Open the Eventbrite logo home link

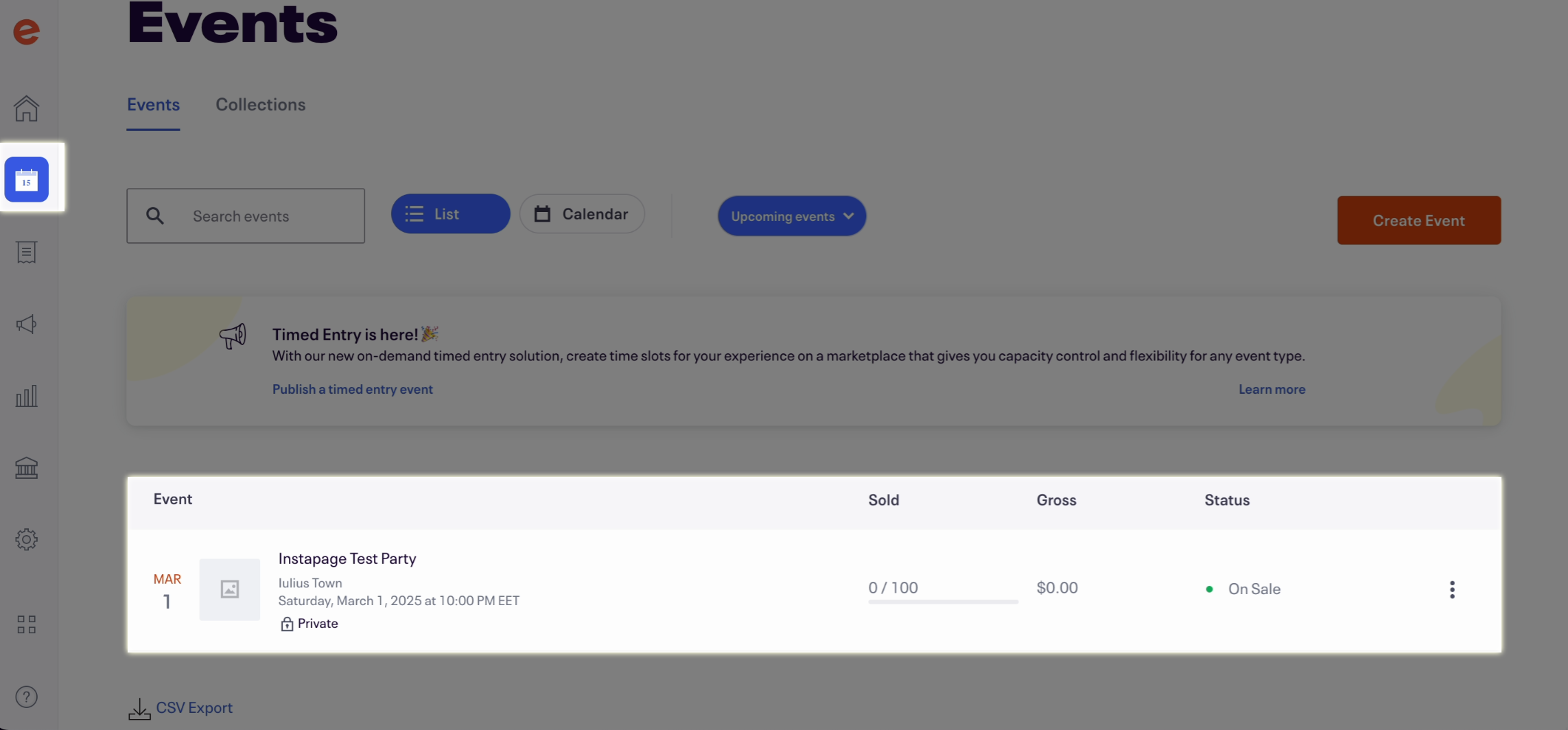(x=26, y=32)
